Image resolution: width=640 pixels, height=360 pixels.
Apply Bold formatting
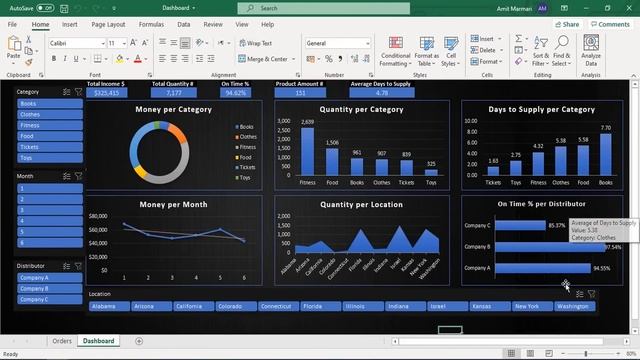pyautogui.click(x=54, y=59)
